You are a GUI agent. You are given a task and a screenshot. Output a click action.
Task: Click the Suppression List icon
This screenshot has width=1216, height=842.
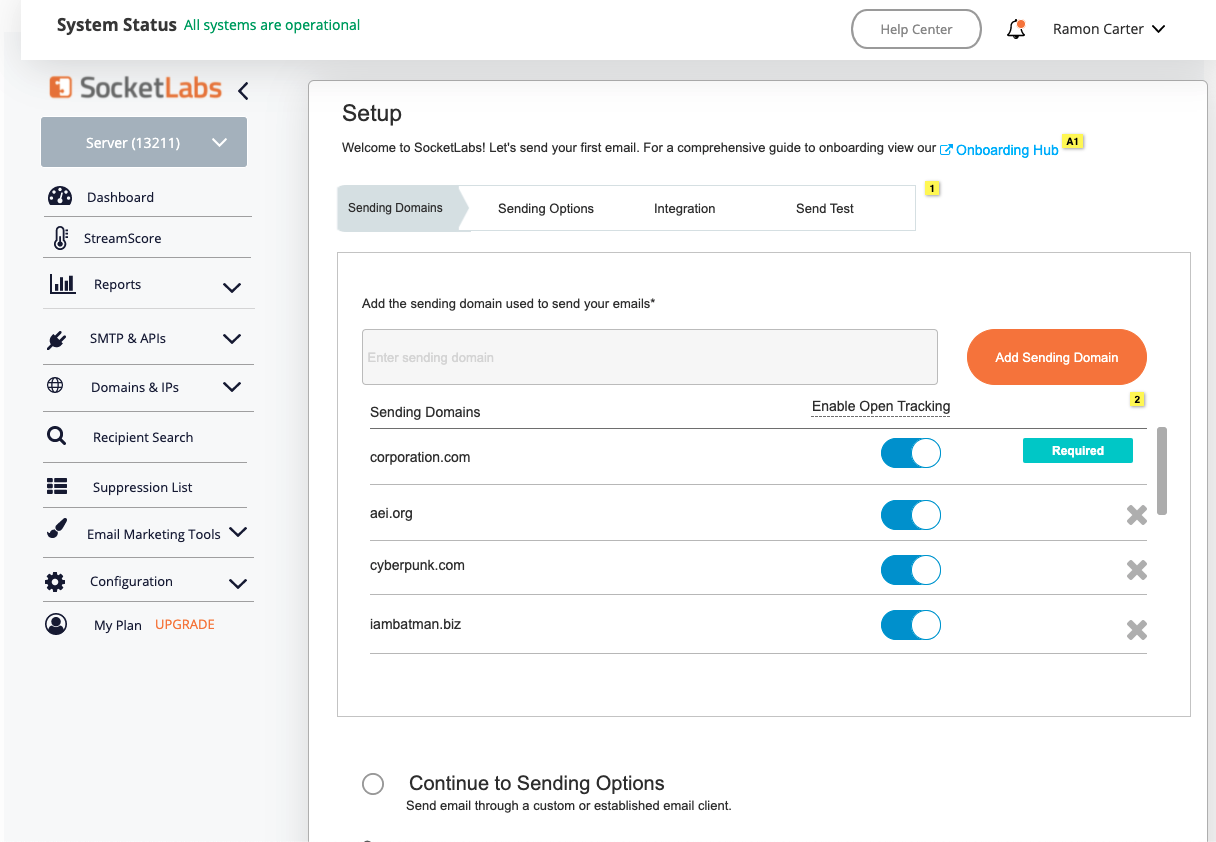tap(57, 487)
